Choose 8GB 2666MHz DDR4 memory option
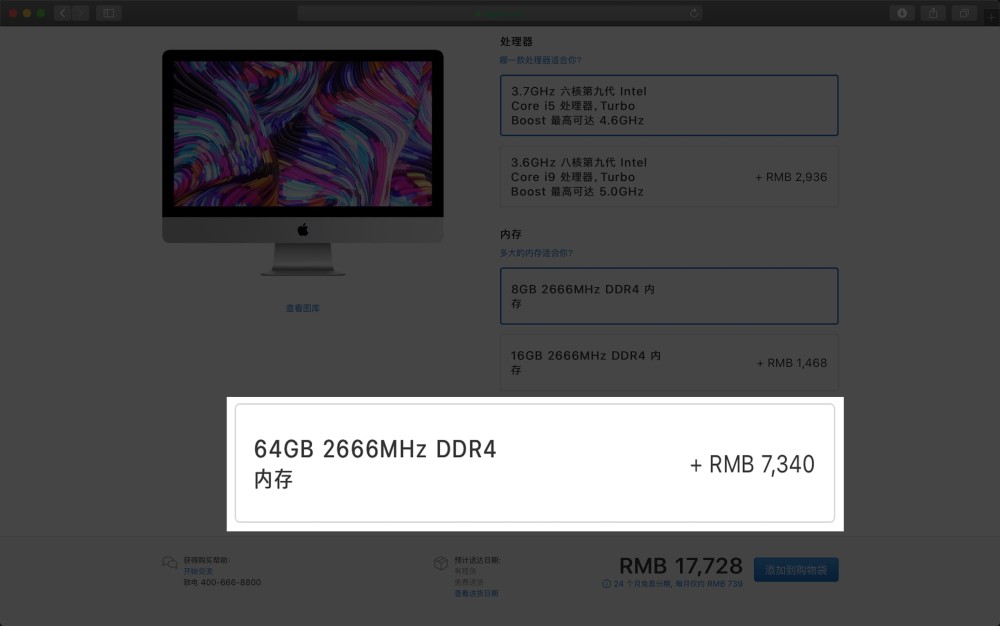The width and height of the screenshot is (1000, 626). 669,296
